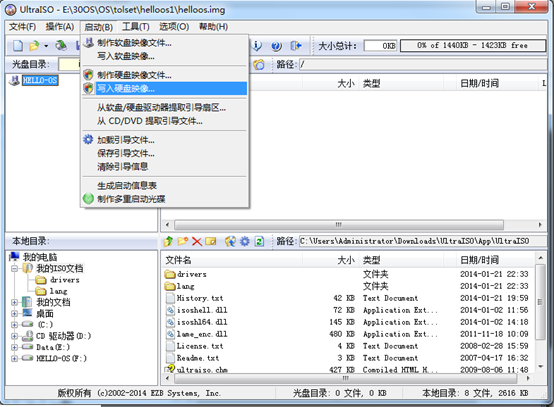
Task: Select the HELLO-OS node in image tree
Action: coord(40,81)
